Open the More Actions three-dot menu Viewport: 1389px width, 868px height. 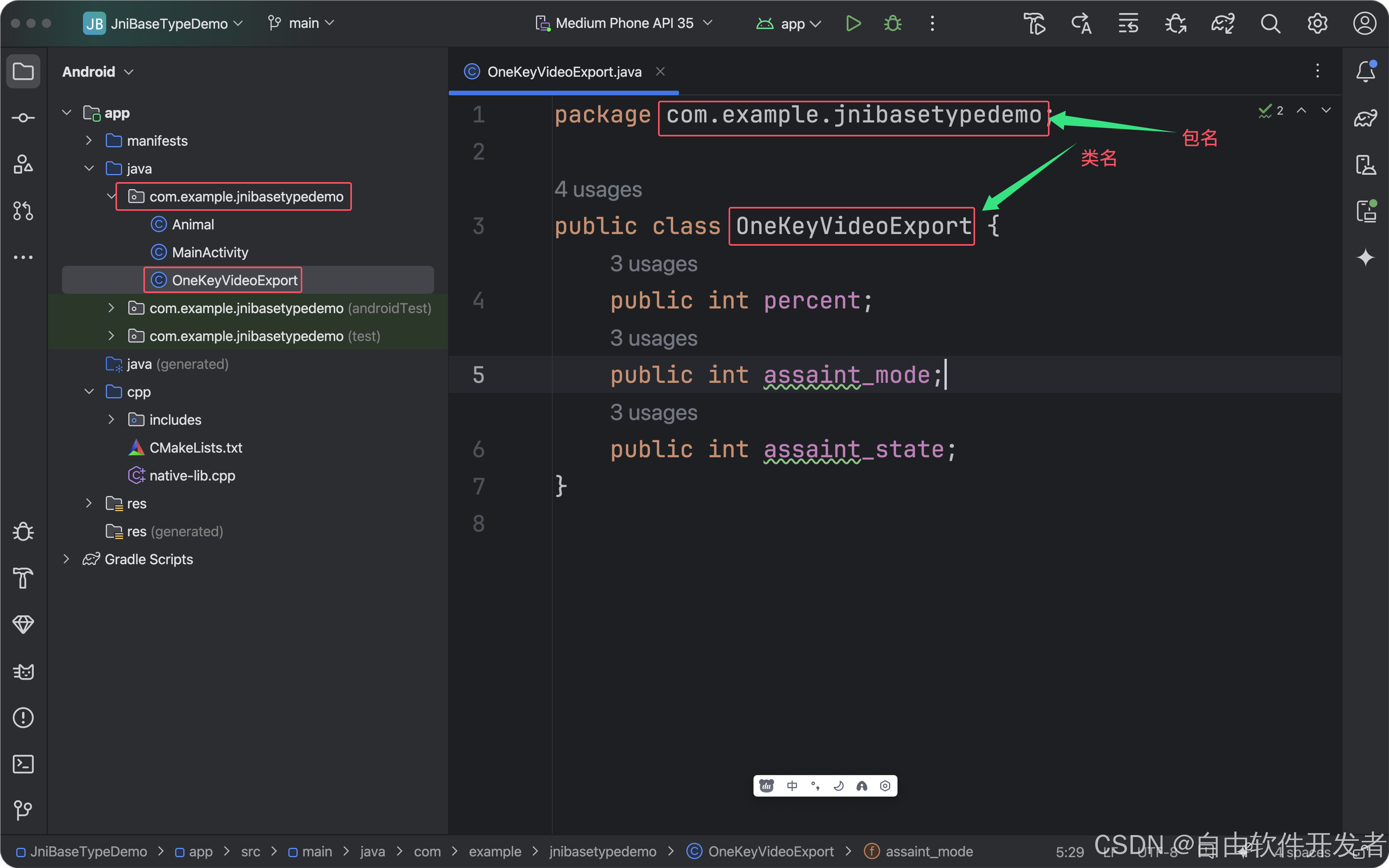932,23
